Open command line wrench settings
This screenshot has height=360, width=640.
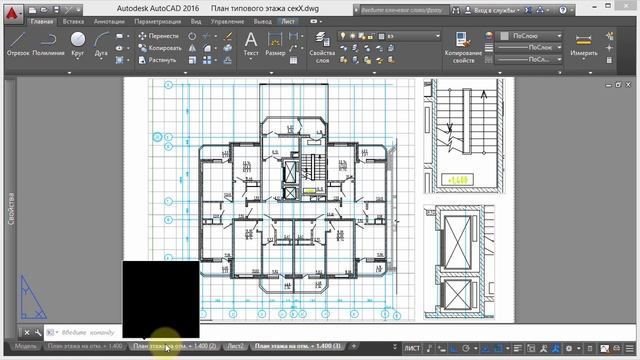(38, 333)
